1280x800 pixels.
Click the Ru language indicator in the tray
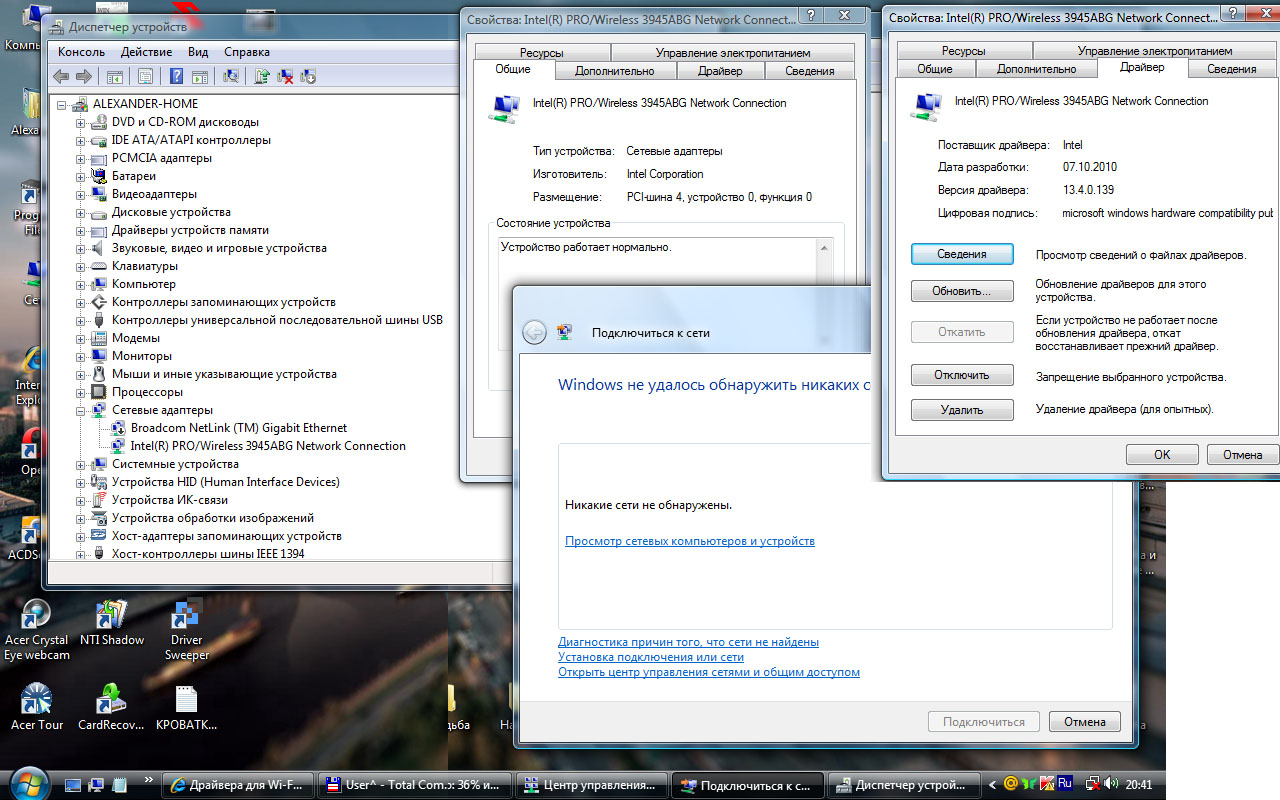[x=1065, y=784]
